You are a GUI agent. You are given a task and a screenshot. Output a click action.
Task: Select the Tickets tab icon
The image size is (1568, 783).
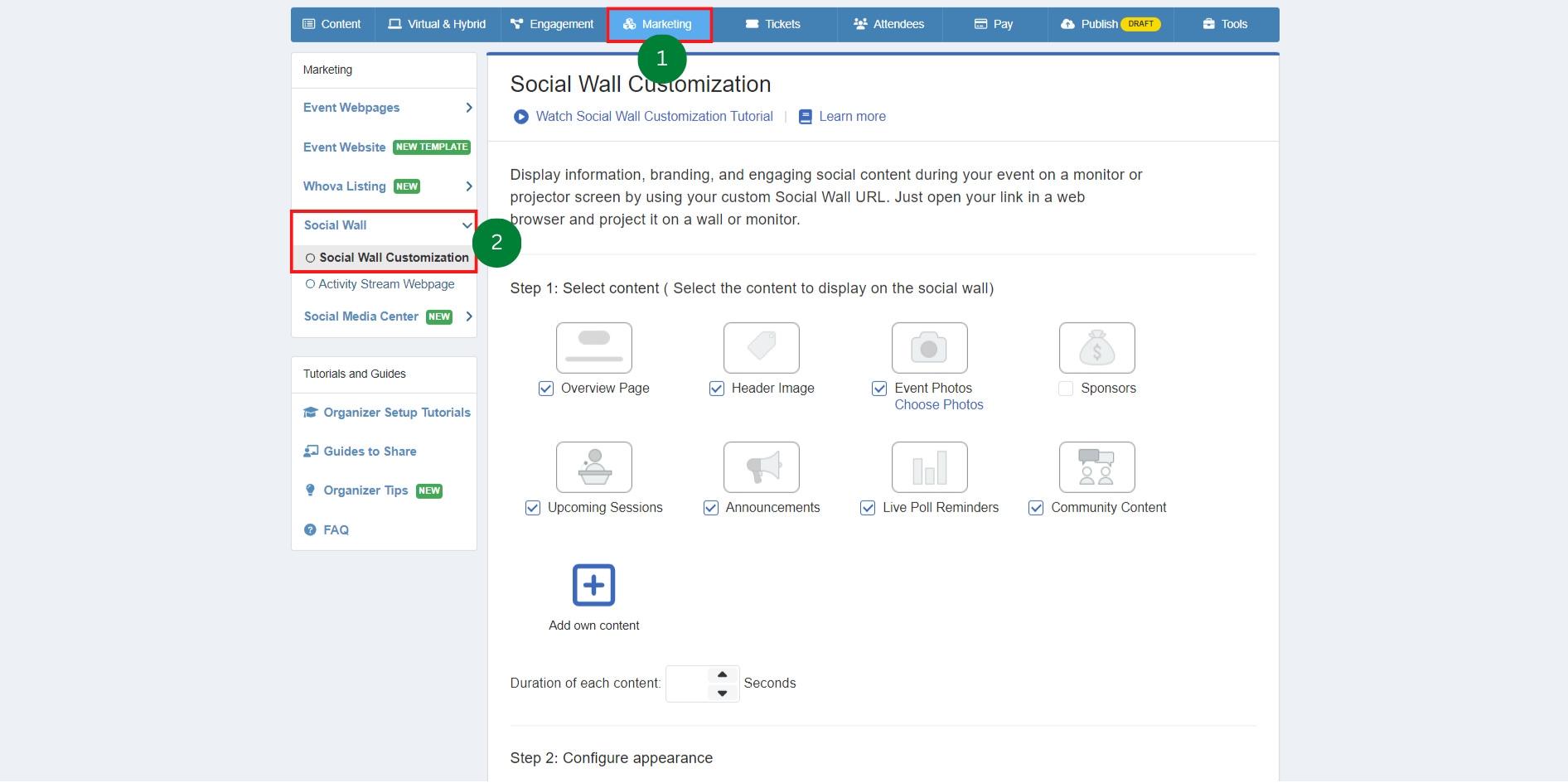[x=753, y=24]
